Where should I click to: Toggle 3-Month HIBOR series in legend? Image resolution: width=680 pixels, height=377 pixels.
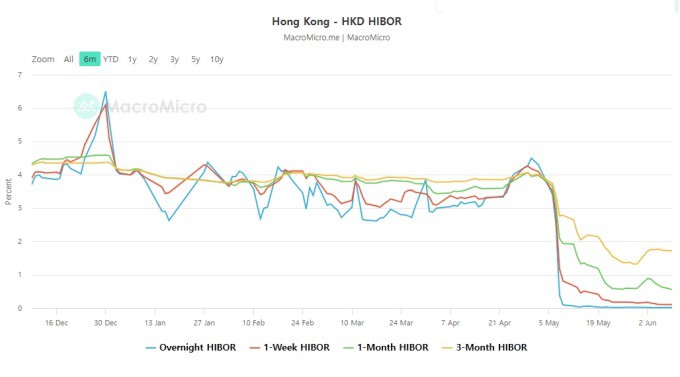tap(485, 347)
